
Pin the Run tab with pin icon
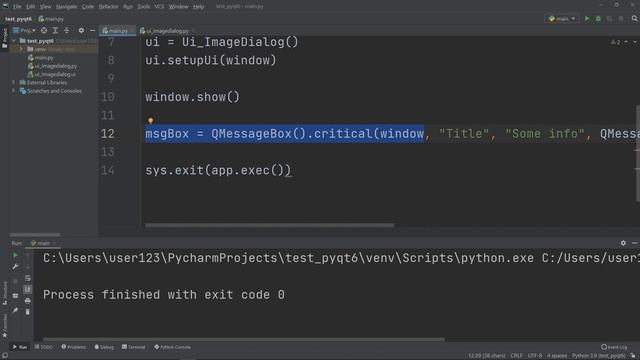pyautogui.click(x=15, y=310)
